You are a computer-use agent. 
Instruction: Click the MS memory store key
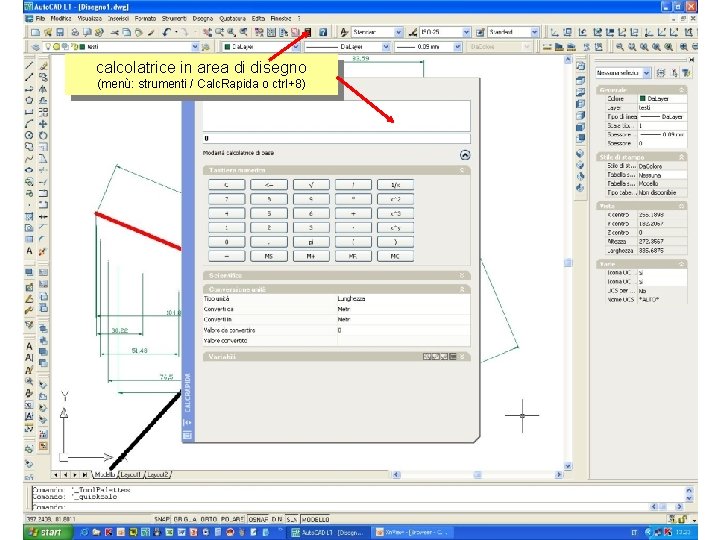coord(269,256)
